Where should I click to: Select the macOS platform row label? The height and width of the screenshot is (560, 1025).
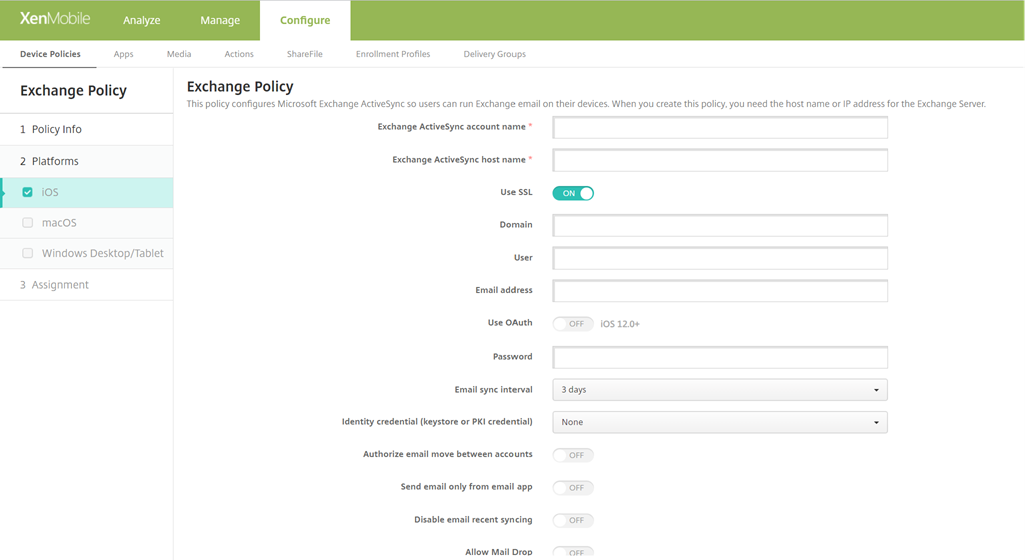coord(59,223)
